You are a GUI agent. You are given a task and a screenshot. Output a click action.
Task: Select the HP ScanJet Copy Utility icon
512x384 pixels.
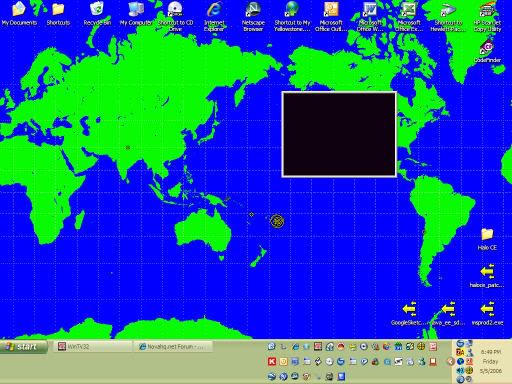tap(487, 16)
